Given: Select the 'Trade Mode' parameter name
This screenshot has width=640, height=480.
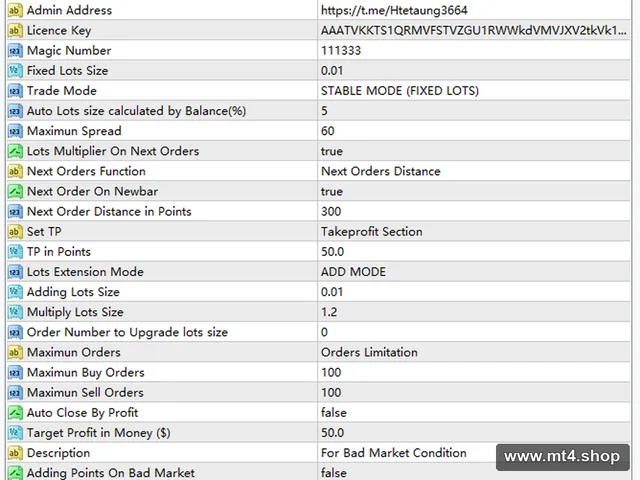Looking at the screenshot, I should tap(62, 91).
